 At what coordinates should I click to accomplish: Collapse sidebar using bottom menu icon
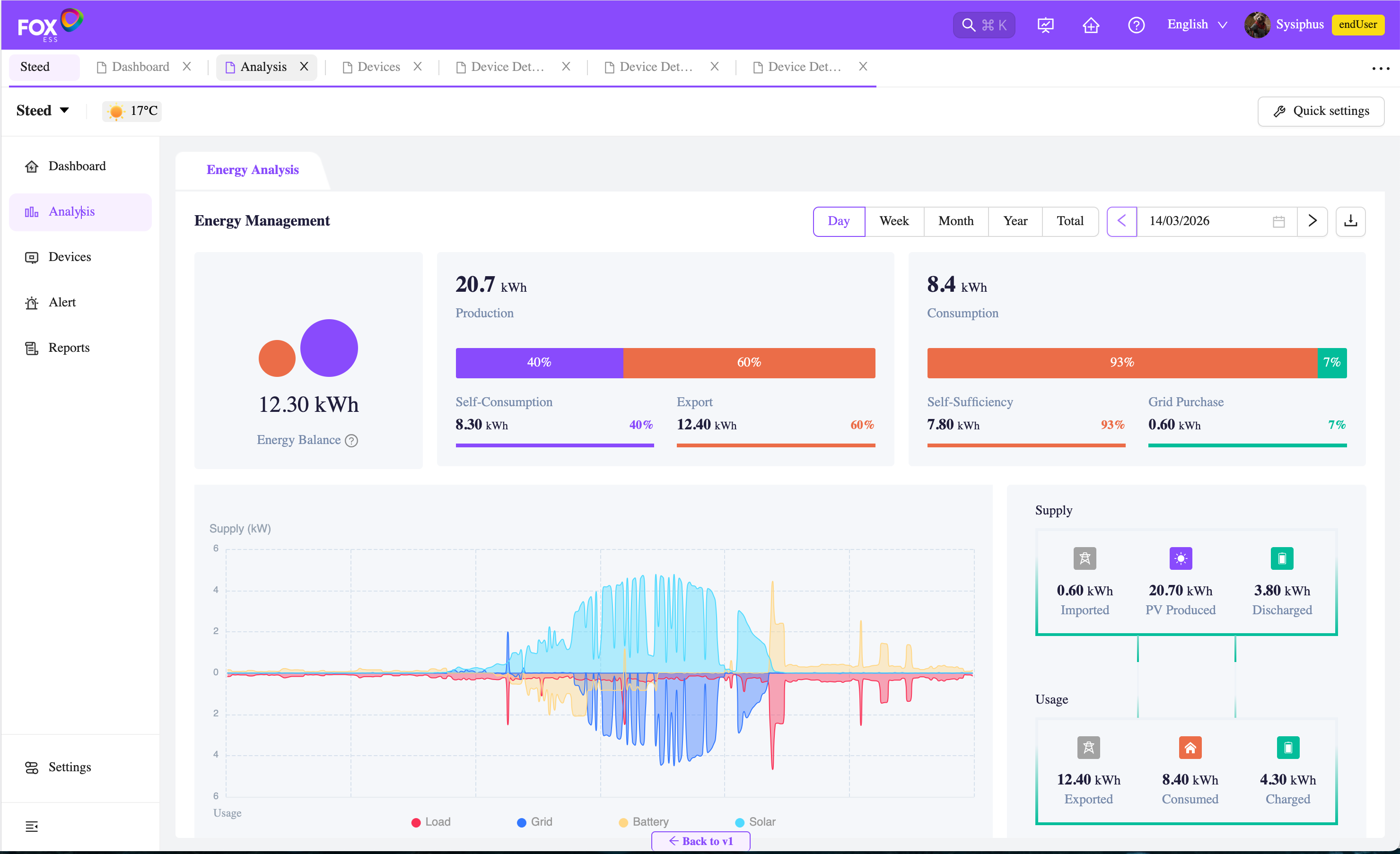click(x=32, y=826)
